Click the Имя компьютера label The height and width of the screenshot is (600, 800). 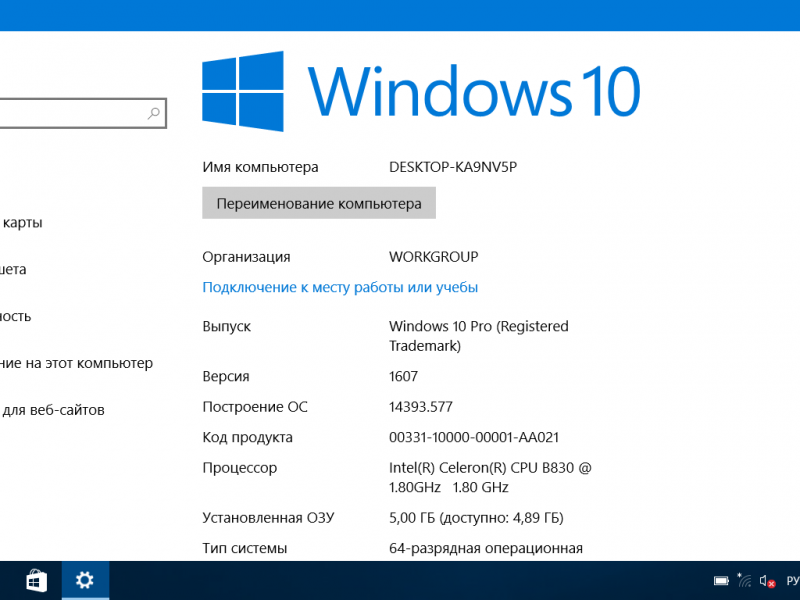pyautogui.click(x=260, y=167)
